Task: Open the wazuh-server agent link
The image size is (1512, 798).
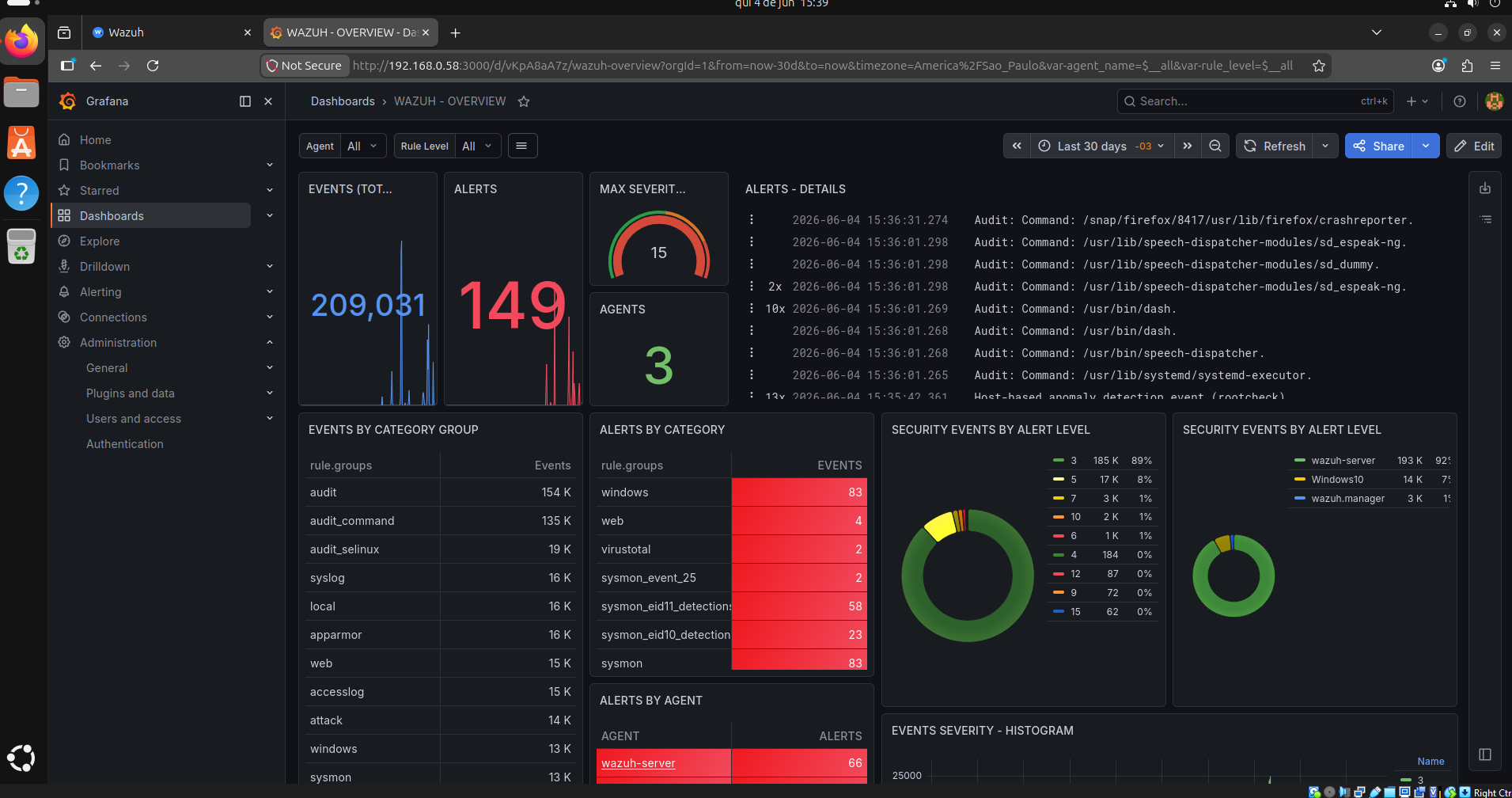Action: tap(639, 763)
